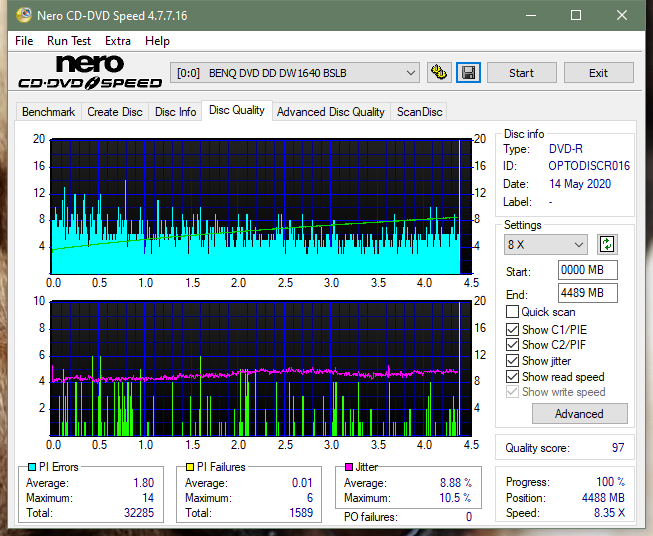This screenshot has width=653, height=536.
Task: Click the date value 14 May 2020
Action: pos(580,184)
